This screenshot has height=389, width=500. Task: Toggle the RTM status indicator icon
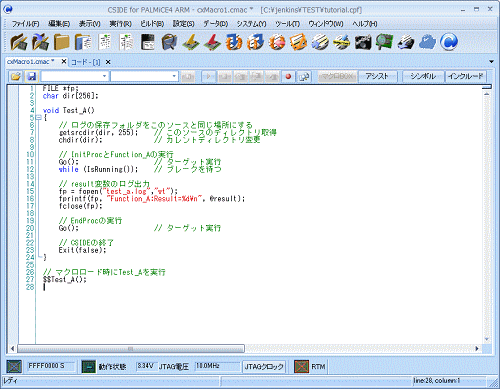click(301, 367)
